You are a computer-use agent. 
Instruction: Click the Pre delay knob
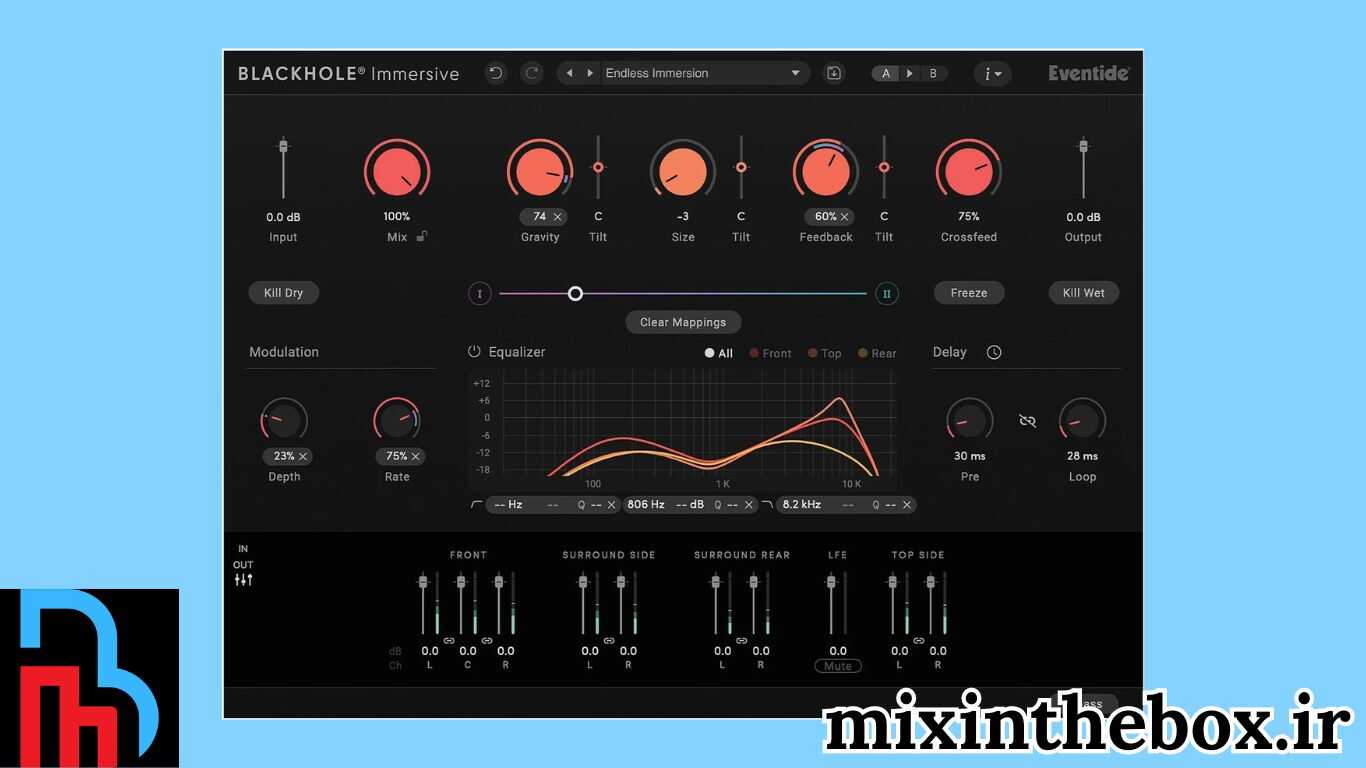970,421
